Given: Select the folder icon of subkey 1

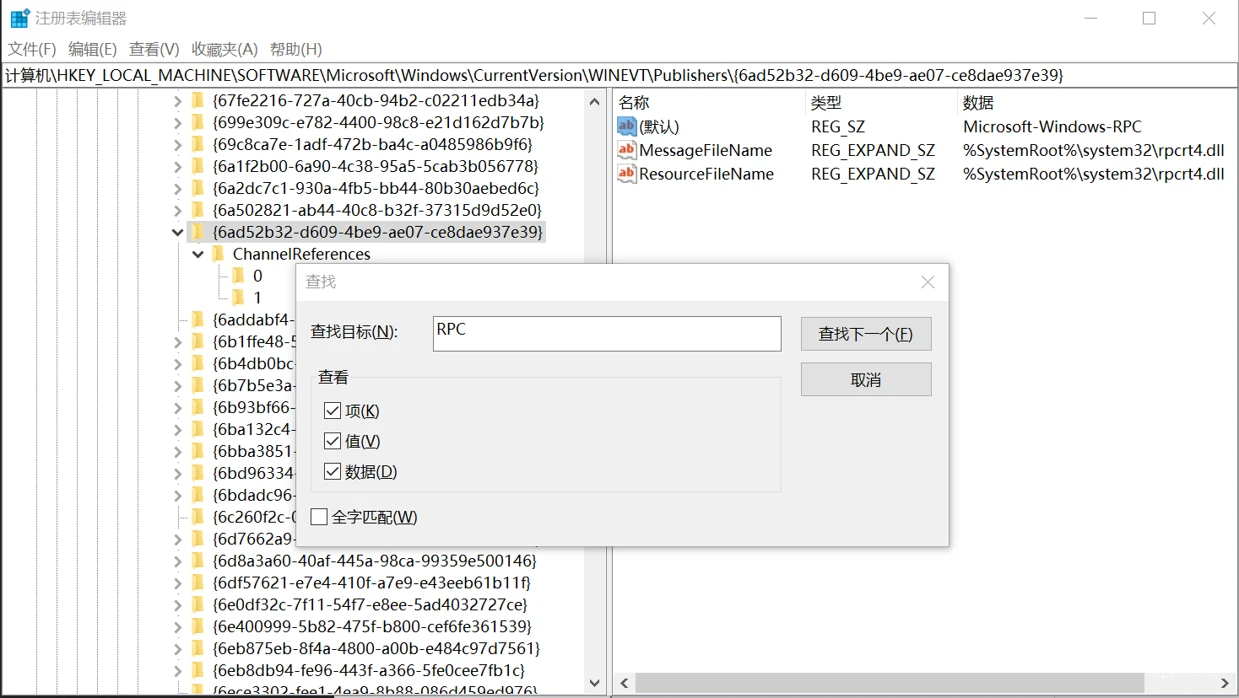Looking at the screenshot, I should coord(239,298).
